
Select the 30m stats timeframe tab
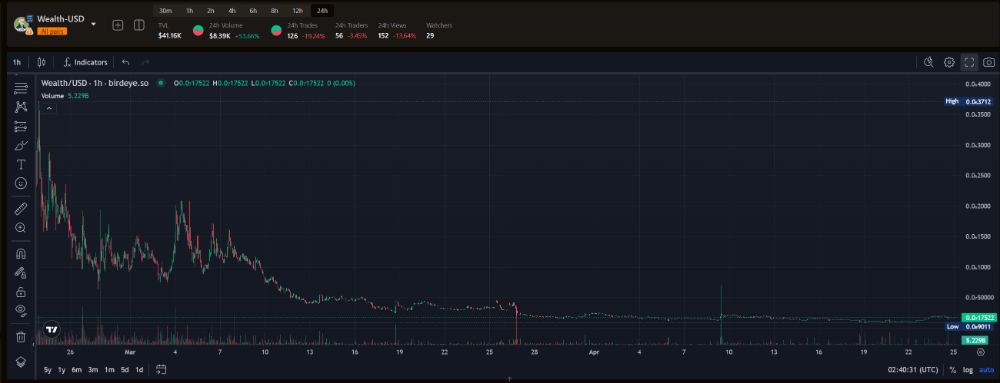tap(165, 11)
